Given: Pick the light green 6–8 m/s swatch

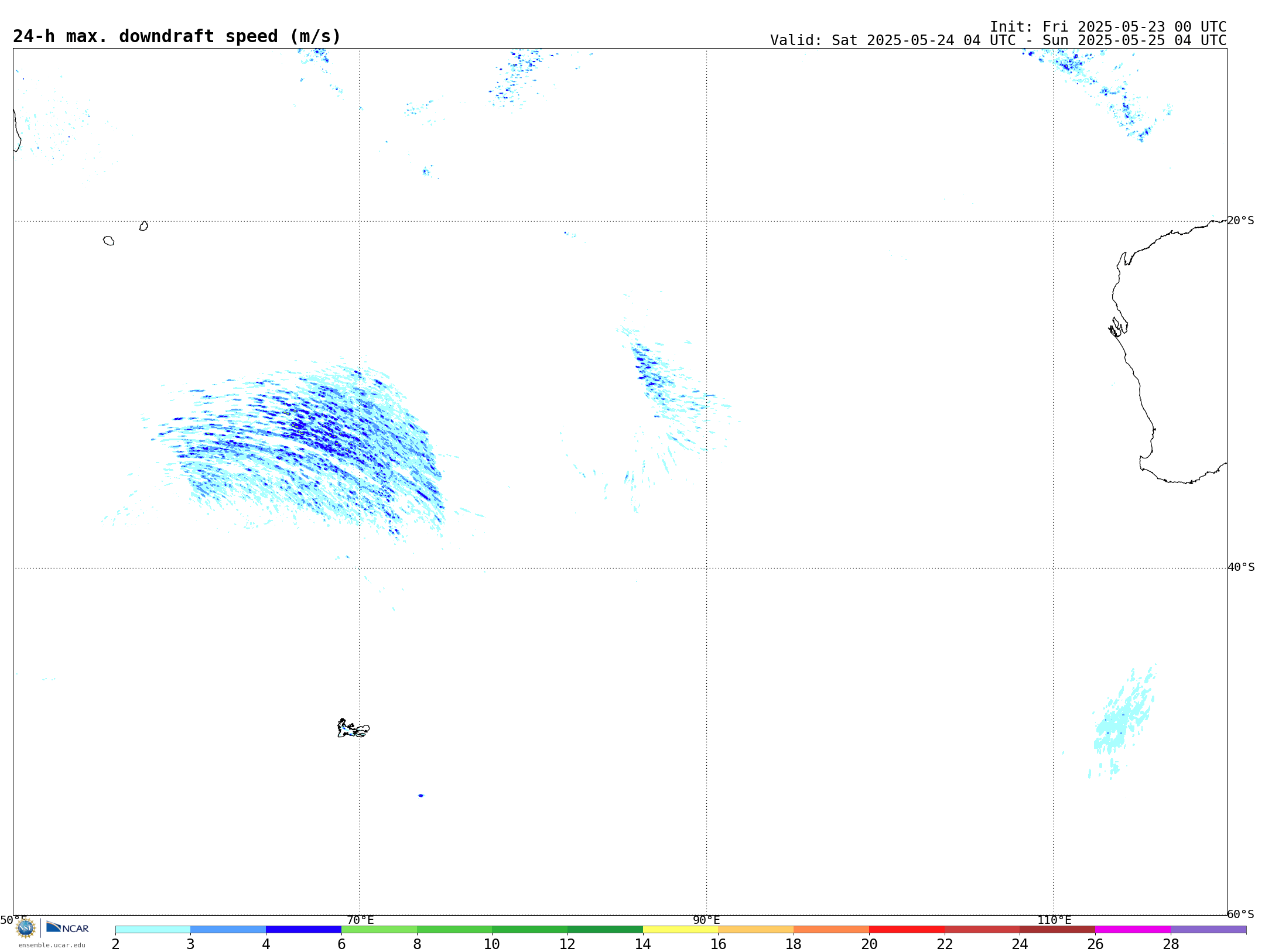Looking at the screenshot, I should click(x=379, y=929).
